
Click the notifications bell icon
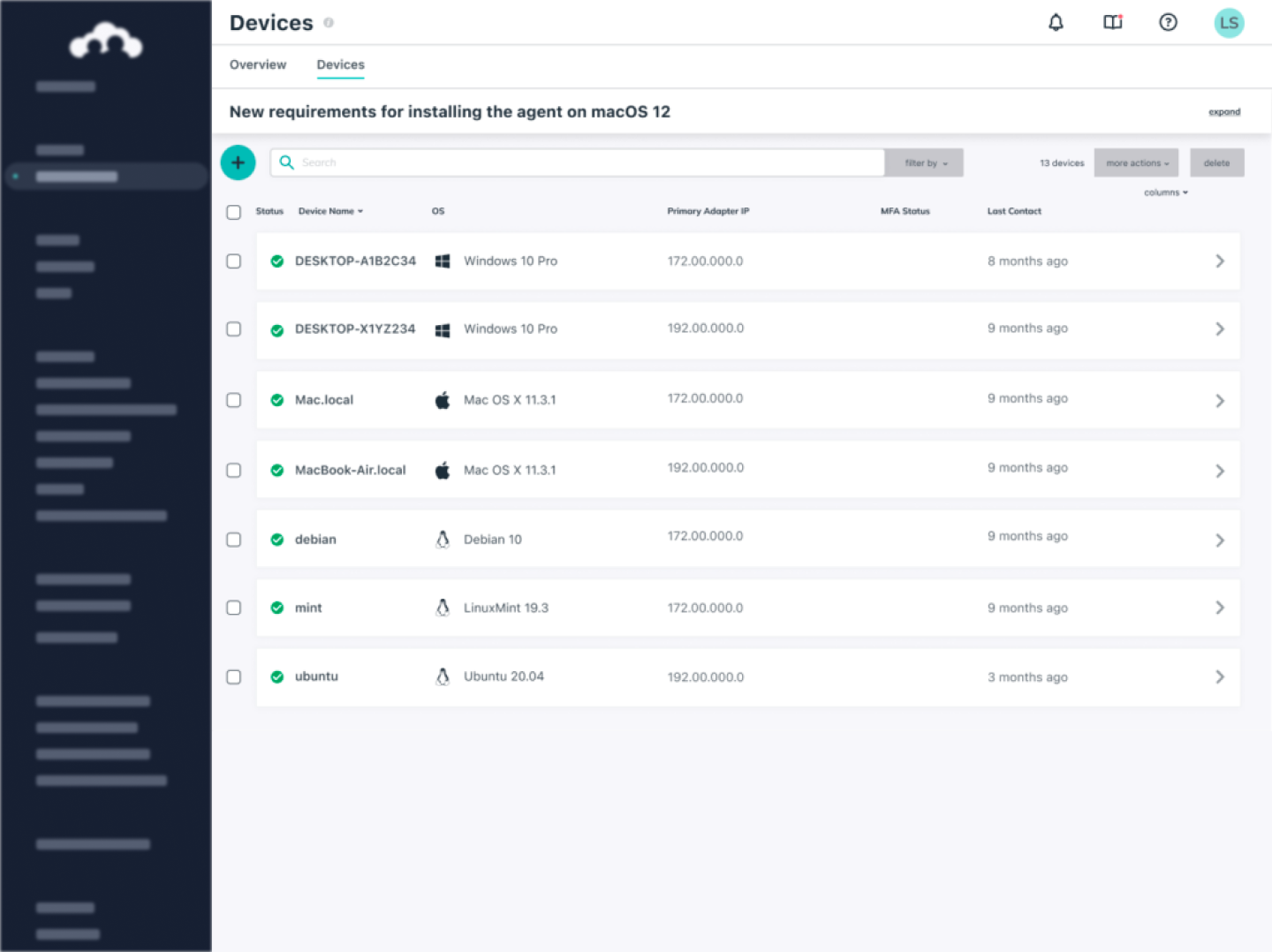click(1055, 22)
